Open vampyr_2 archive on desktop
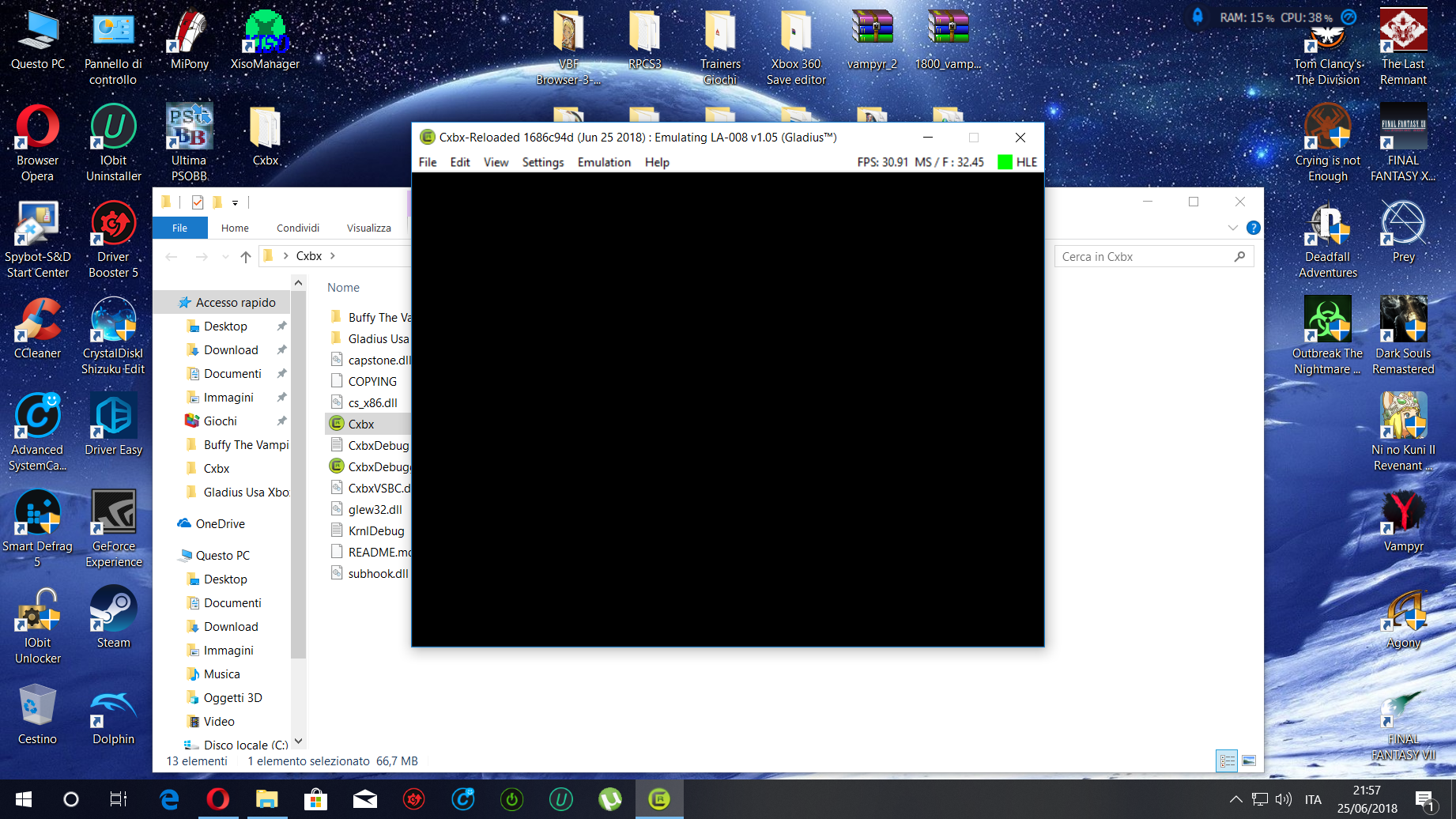This screenshot has height=819, width=1456. [x=872, y=40]
